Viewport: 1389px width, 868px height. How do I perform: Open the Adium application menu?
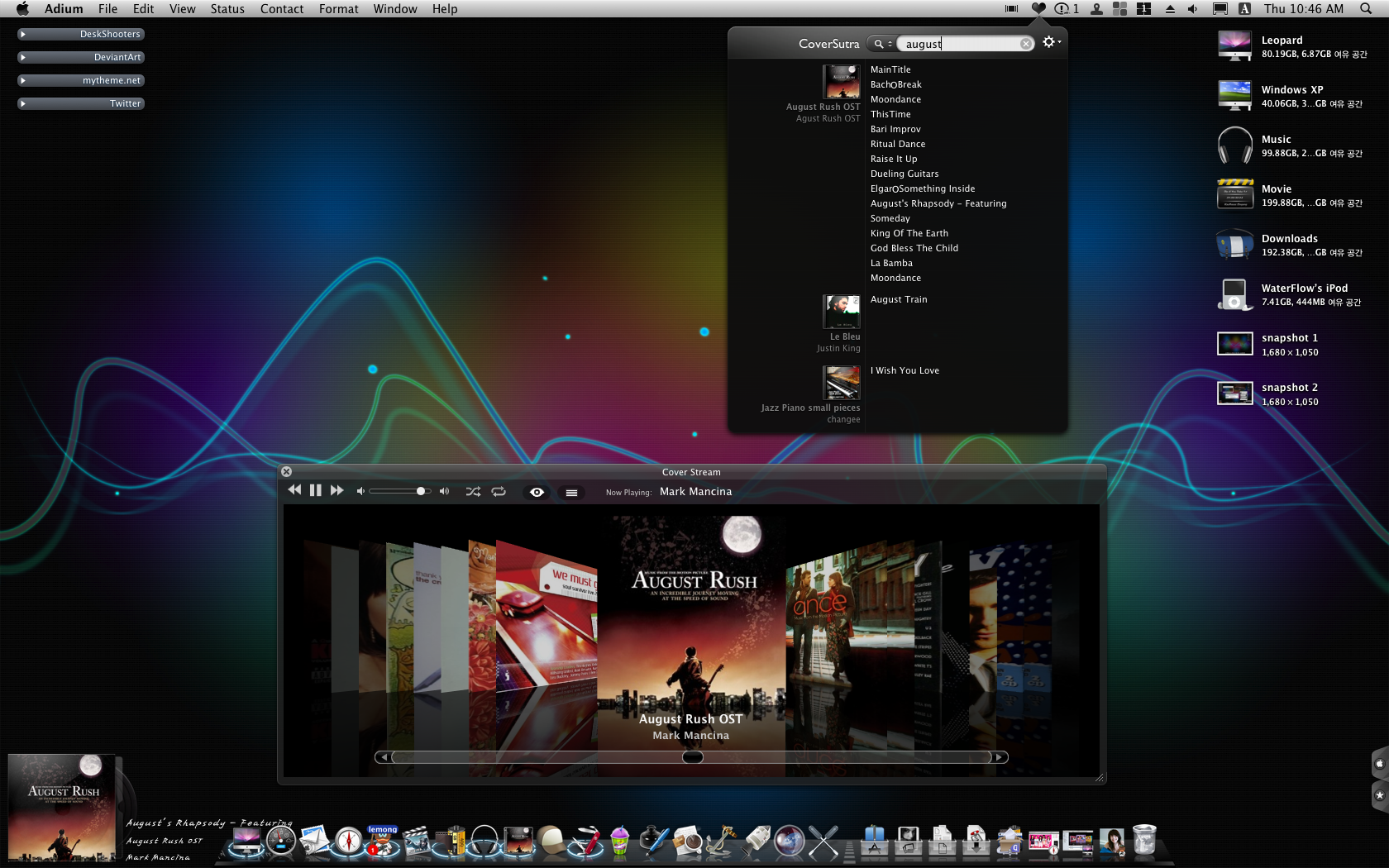64,9
